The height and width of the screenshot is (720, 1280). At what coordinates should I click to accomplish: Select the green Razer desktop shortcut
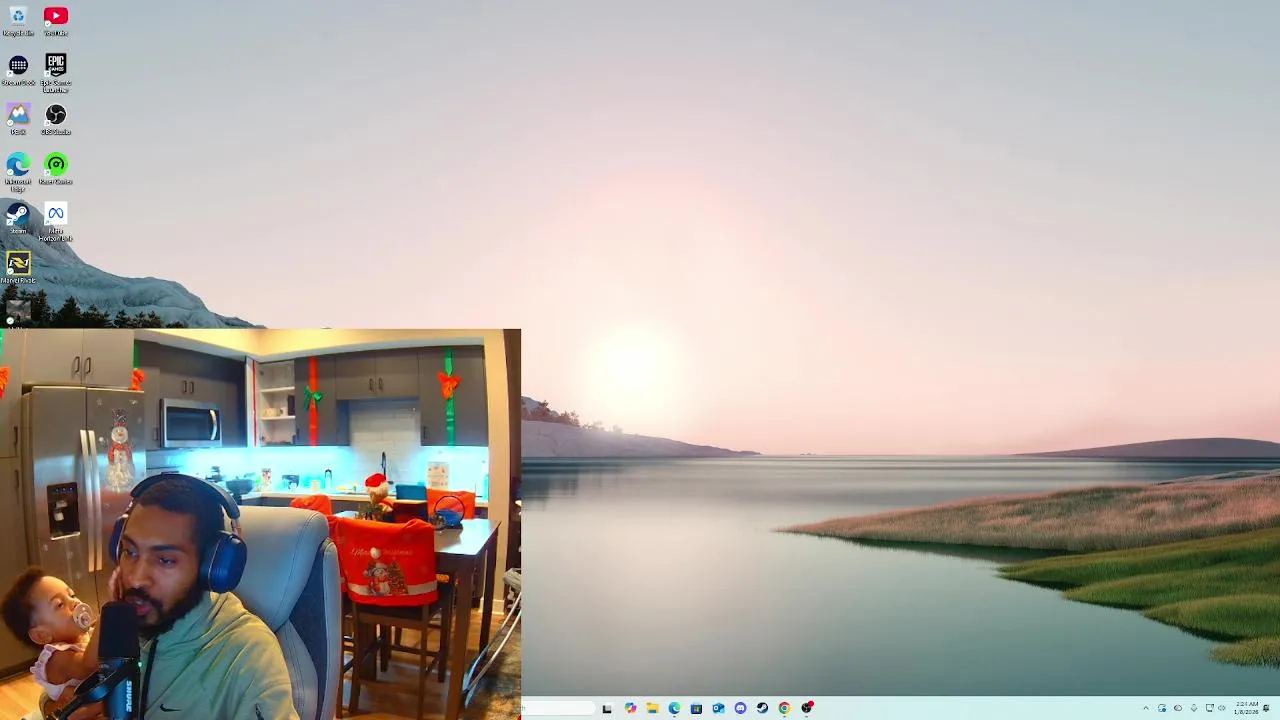click(x=55, y=169)
